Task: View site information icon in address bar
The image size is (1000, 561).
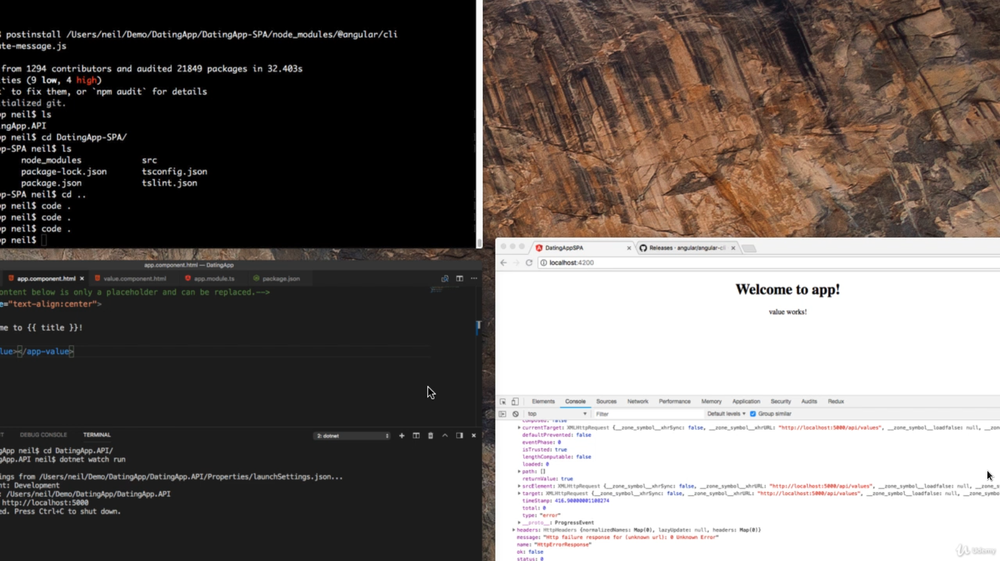Action: pos(543,263)
